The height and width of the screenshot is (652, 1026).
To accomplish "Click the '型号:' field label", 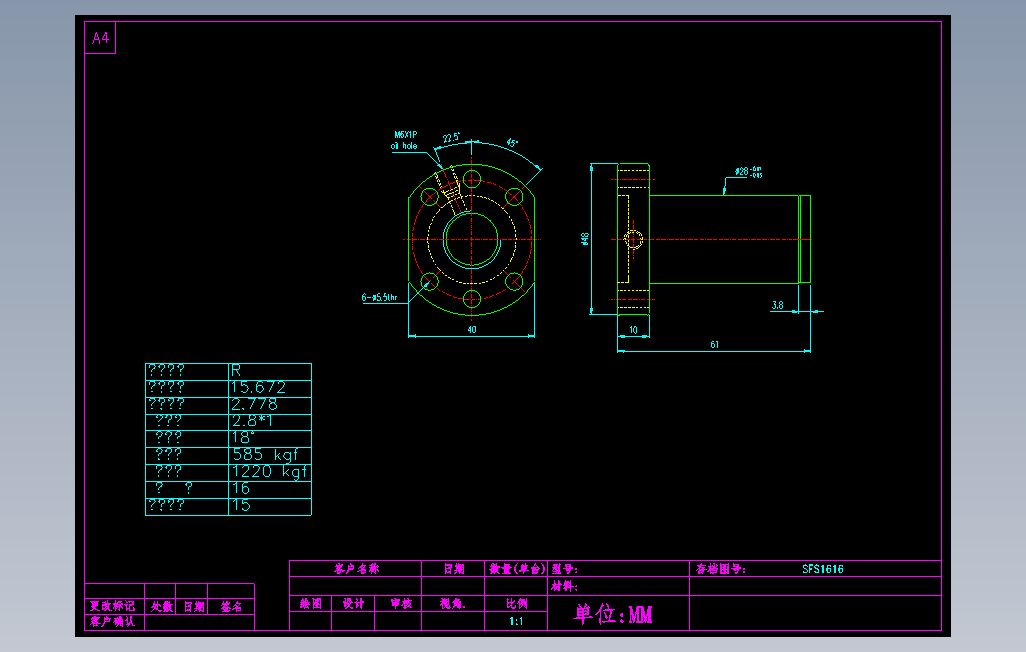I will (x=564, y=569).
